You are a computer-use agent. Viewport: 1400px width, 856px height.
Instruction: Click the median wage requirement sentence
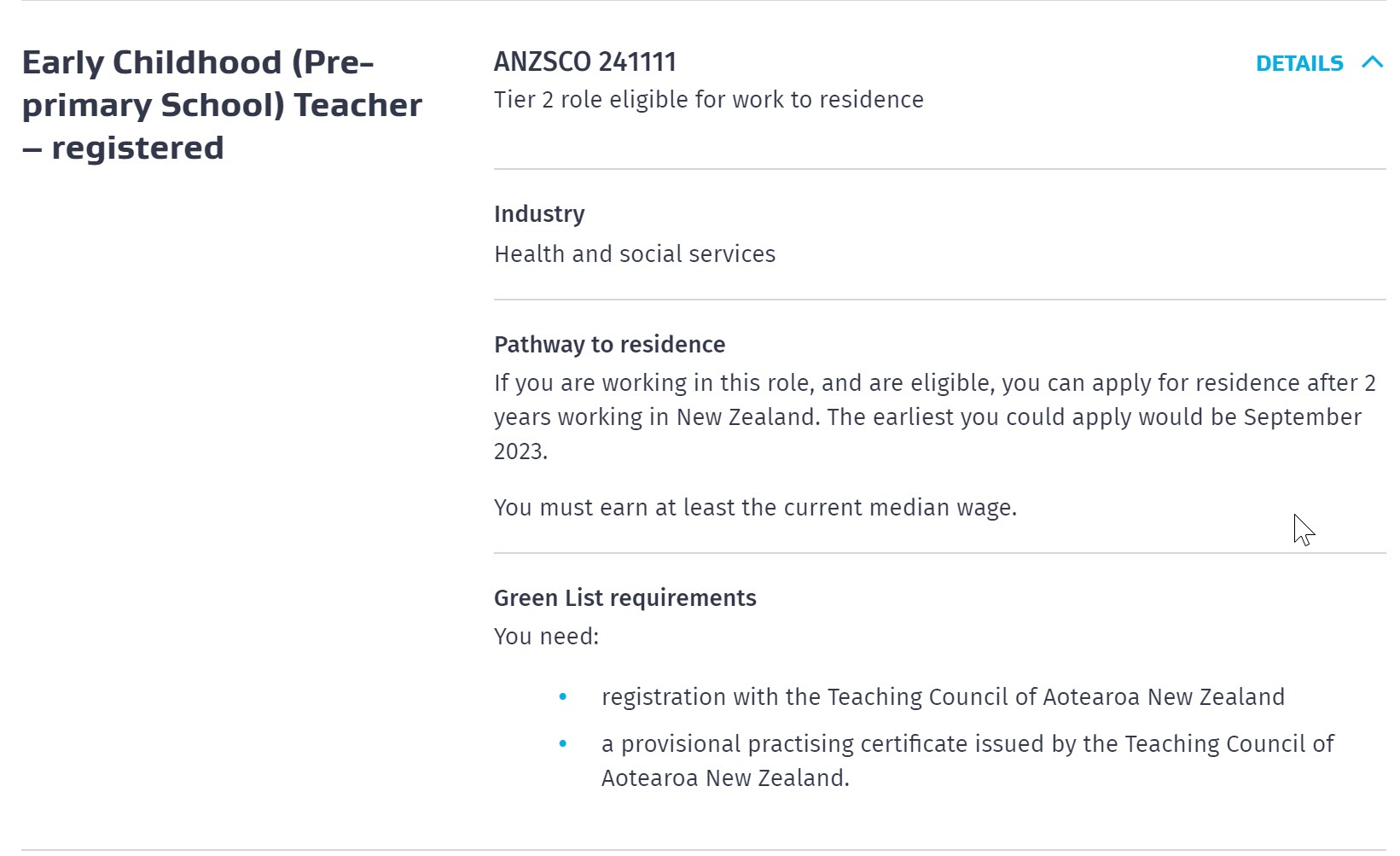755,508
